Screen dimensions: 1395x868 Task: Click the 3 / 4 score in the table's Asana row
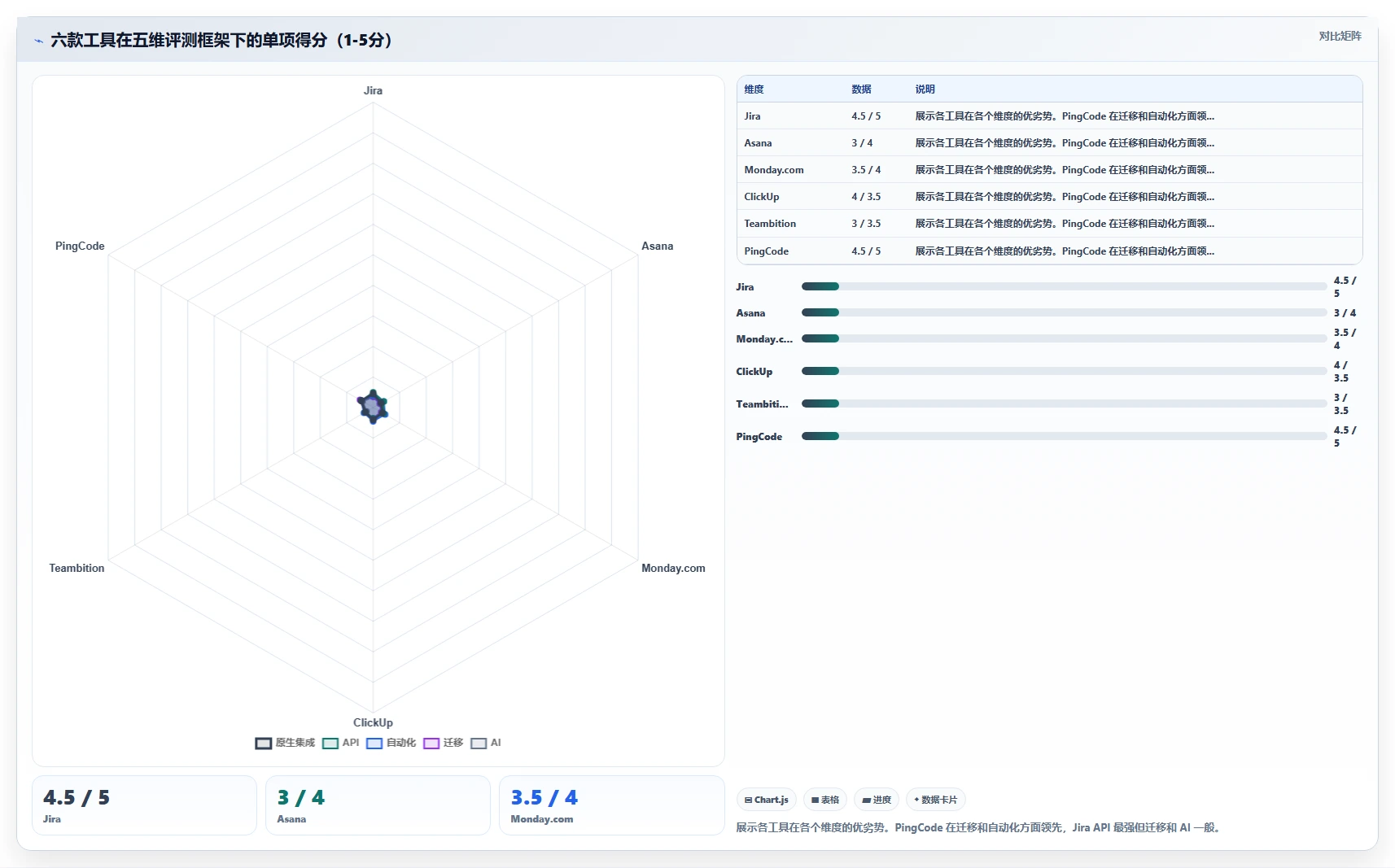(862, 143)
